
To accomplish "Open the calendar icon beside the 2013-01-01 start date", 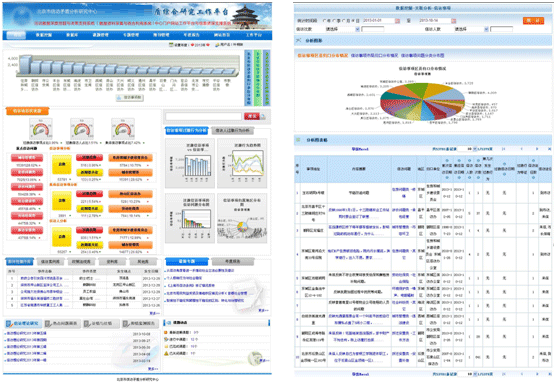I will pos(397,21).
